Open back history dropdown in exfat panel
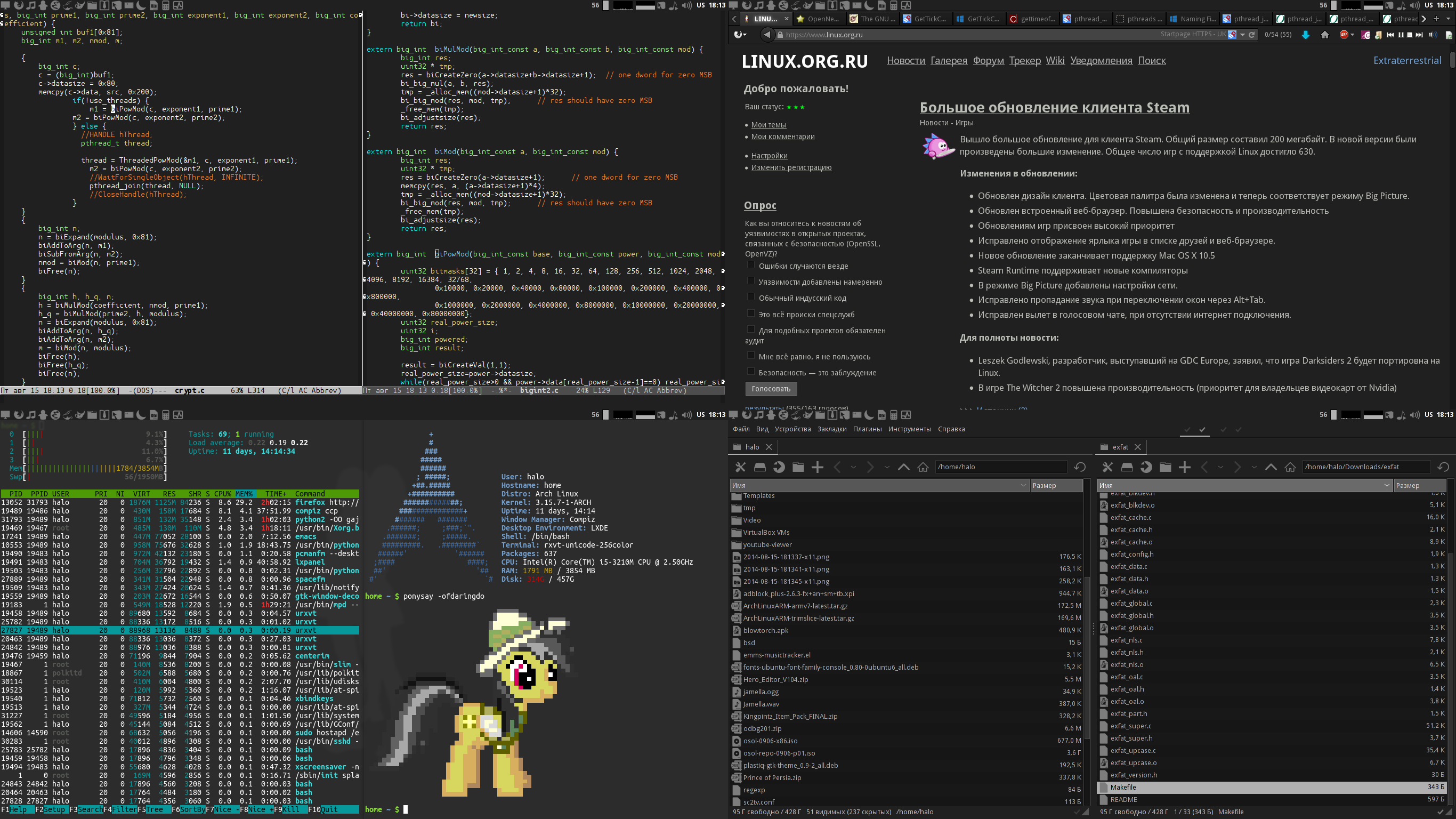This screenshot has width=1456, height=819. coord(1221,467)
